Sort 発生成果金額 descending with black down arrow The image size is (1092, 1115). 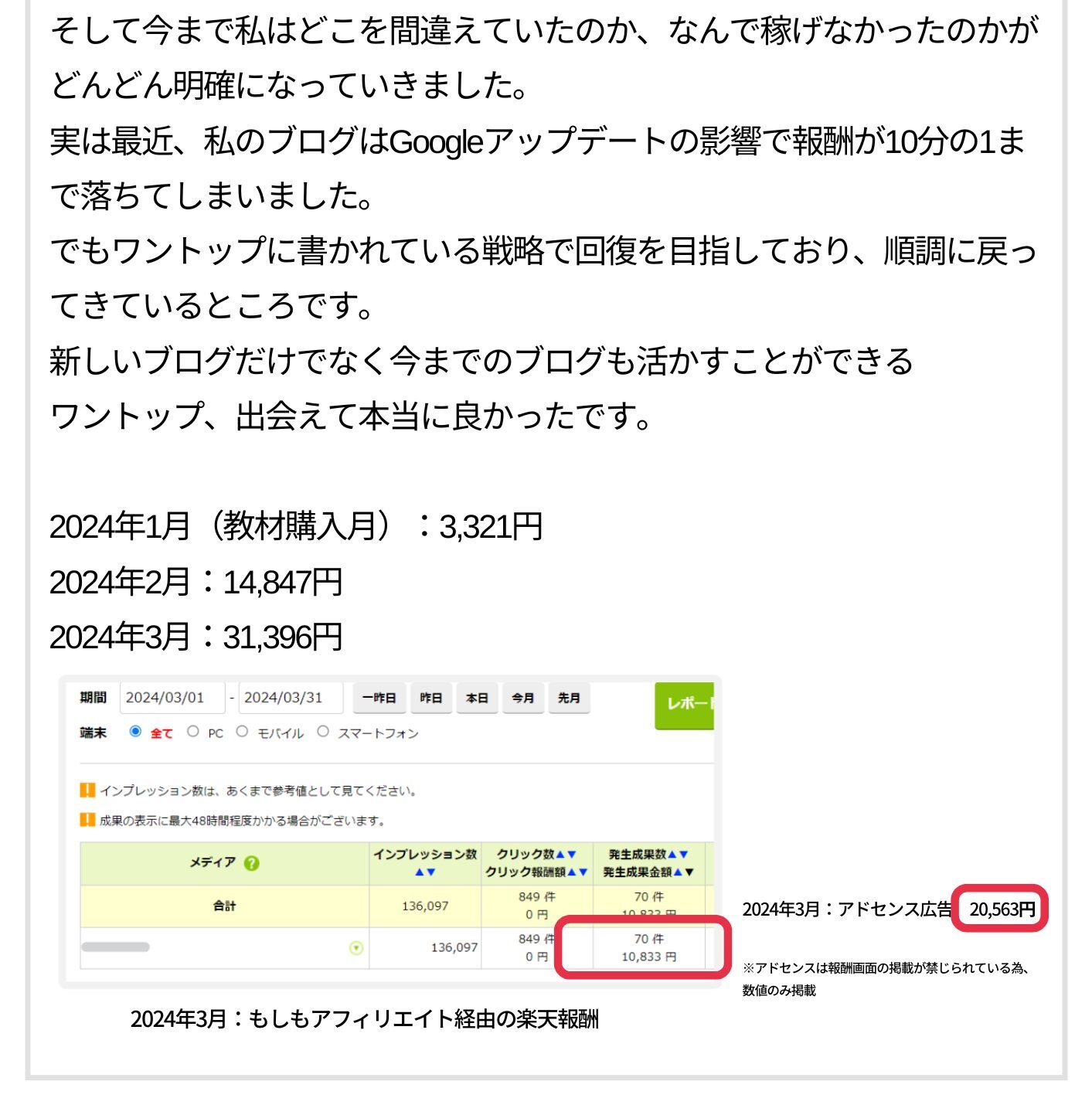pos(689,872)
